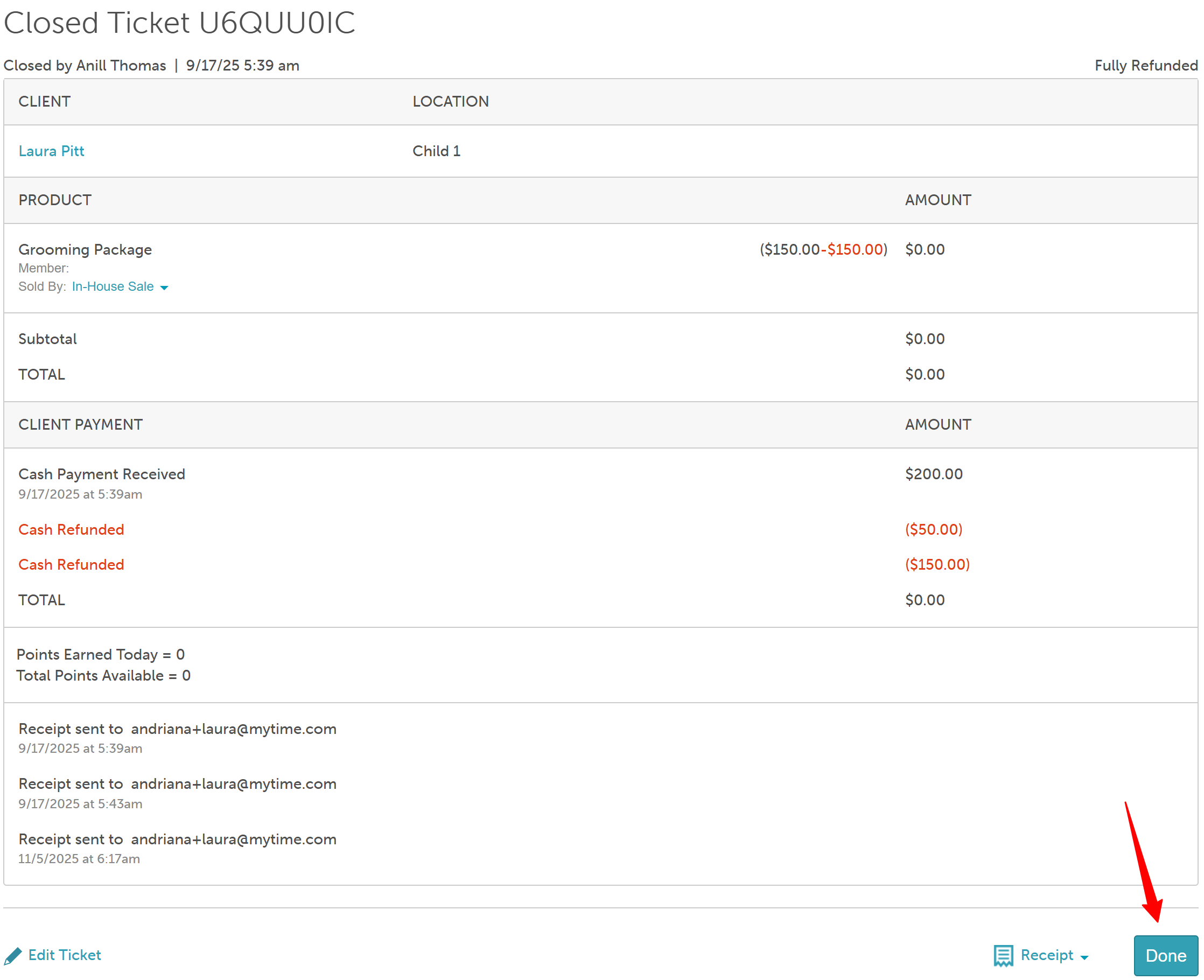Click the Child 1 location value
Viewport: 1204px width, 980px height.
pos(436,151)
